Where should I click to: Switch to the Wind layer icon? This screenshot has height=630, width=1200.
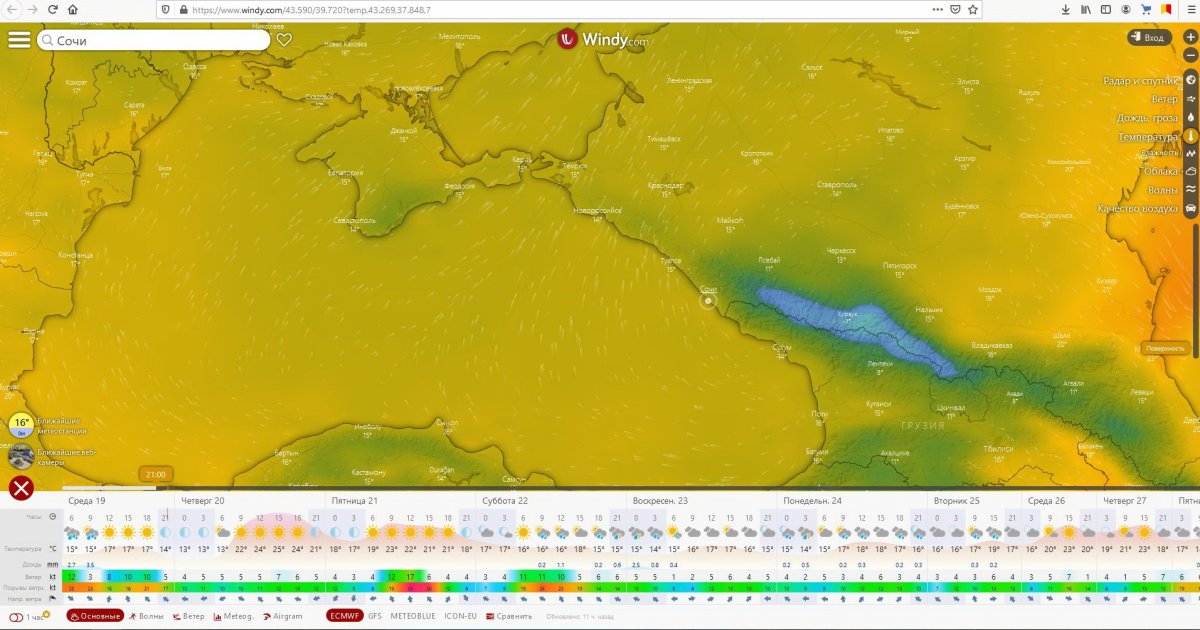tap(1190, 99)
